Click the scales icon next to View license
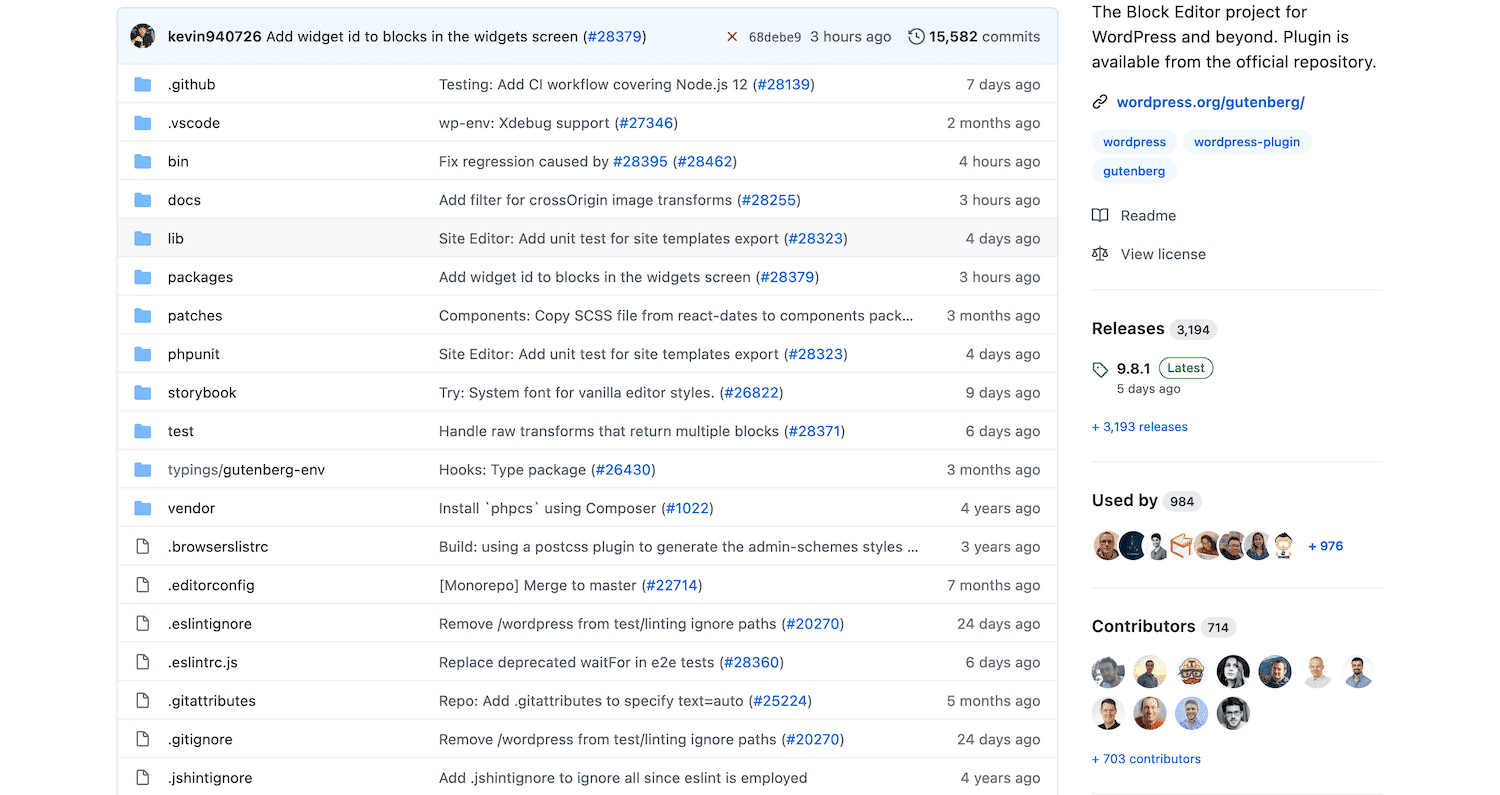This screenshot has width=1500, height=795. point(1101,254)
